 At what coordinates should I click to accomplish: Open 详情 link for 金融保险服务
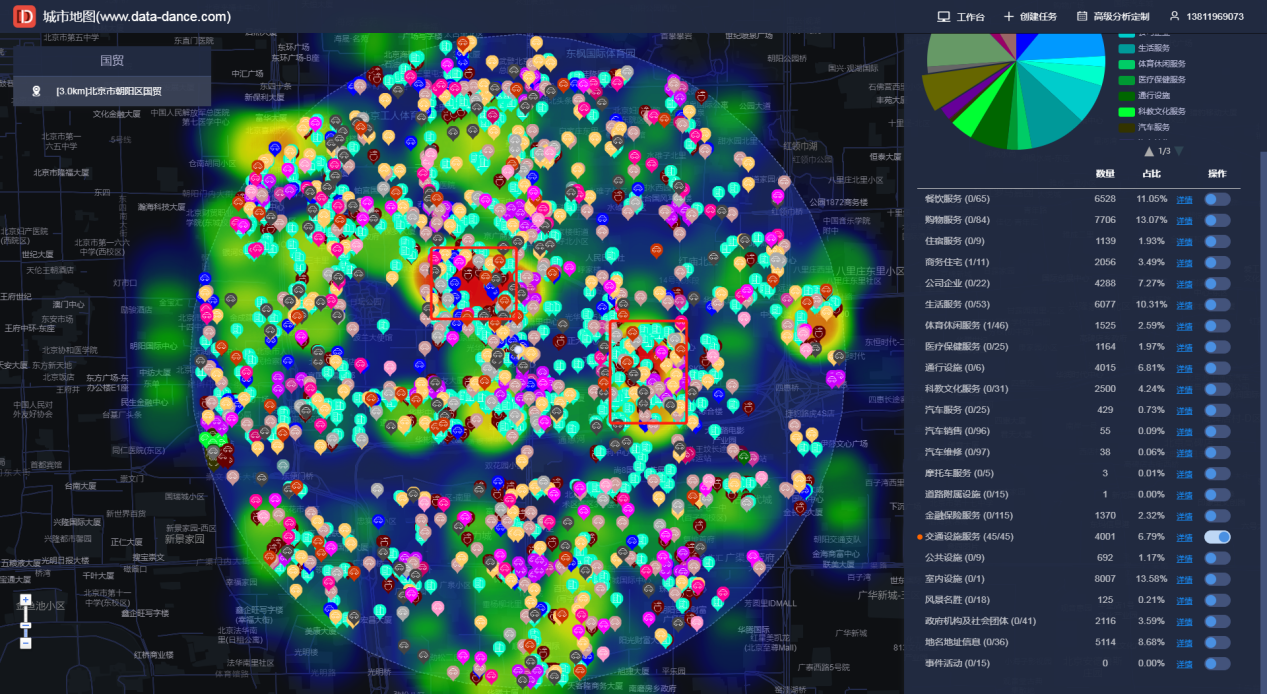click(1184, 516)
